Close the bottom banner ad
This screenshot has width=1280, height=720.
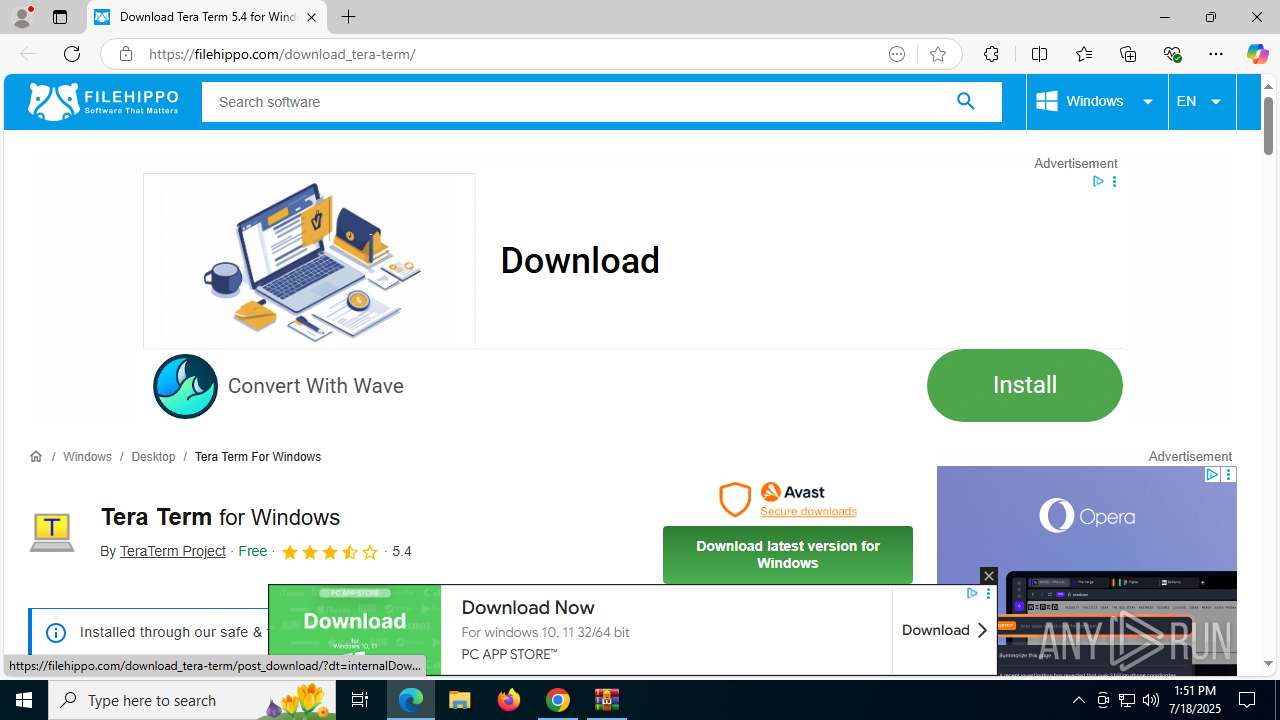[x=988, y=575]
